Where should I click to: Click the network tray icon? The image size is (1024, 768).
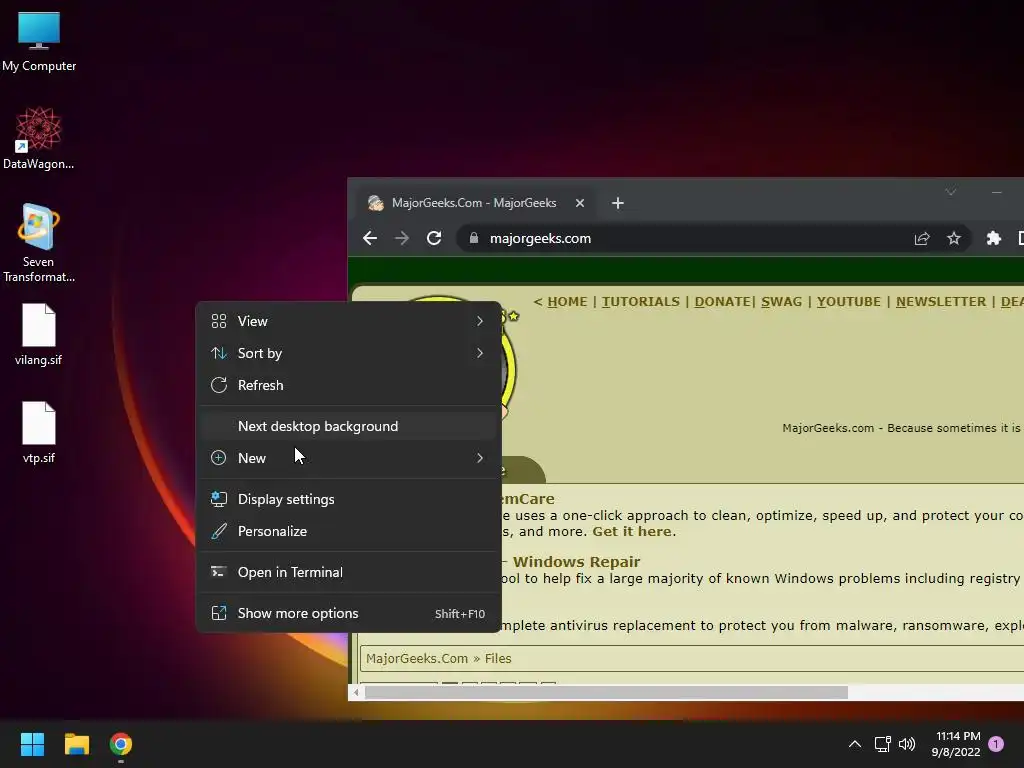pos(883,744)
